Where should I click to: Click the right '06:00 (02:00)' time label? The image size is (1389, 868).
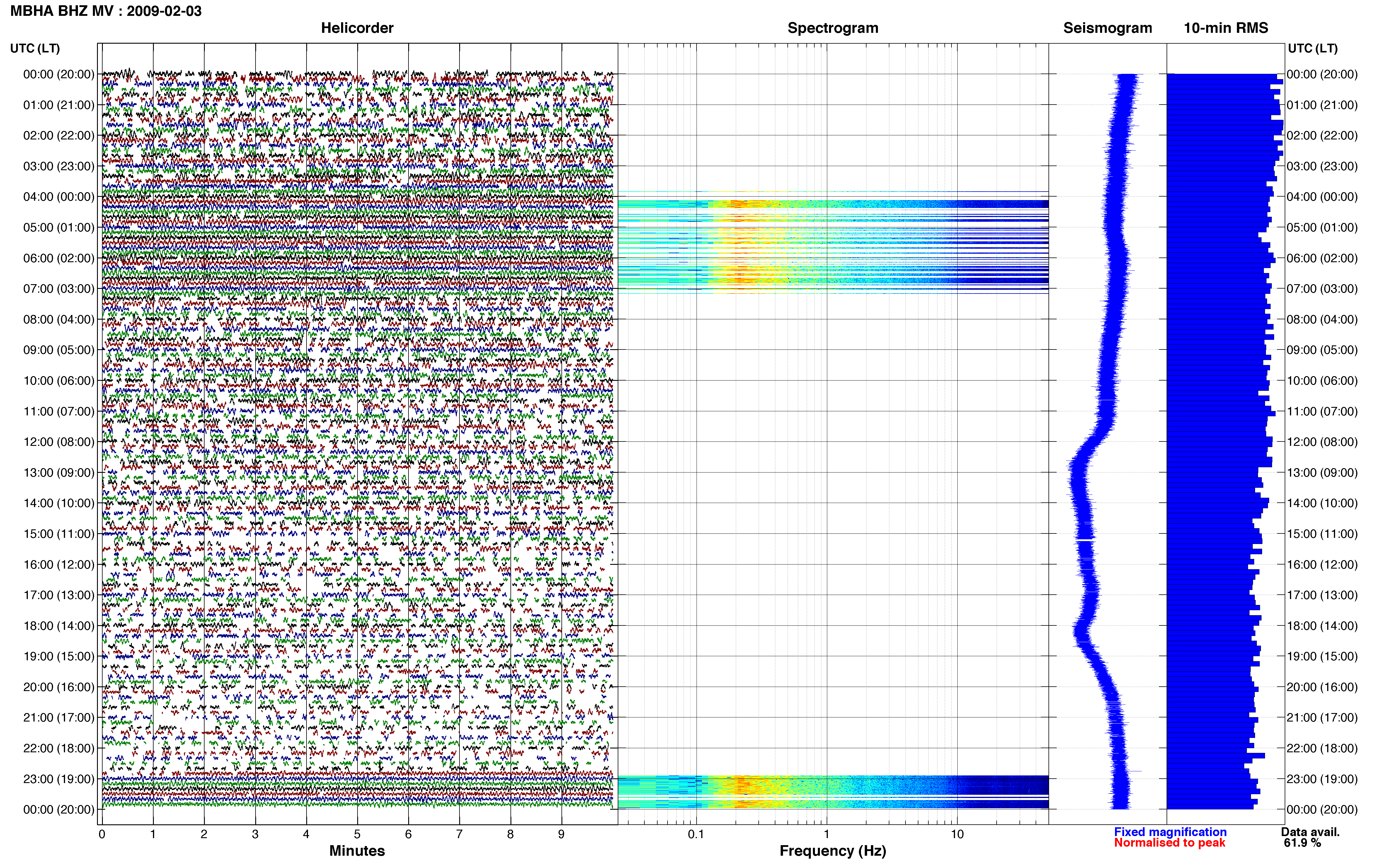pos(1322,258)
